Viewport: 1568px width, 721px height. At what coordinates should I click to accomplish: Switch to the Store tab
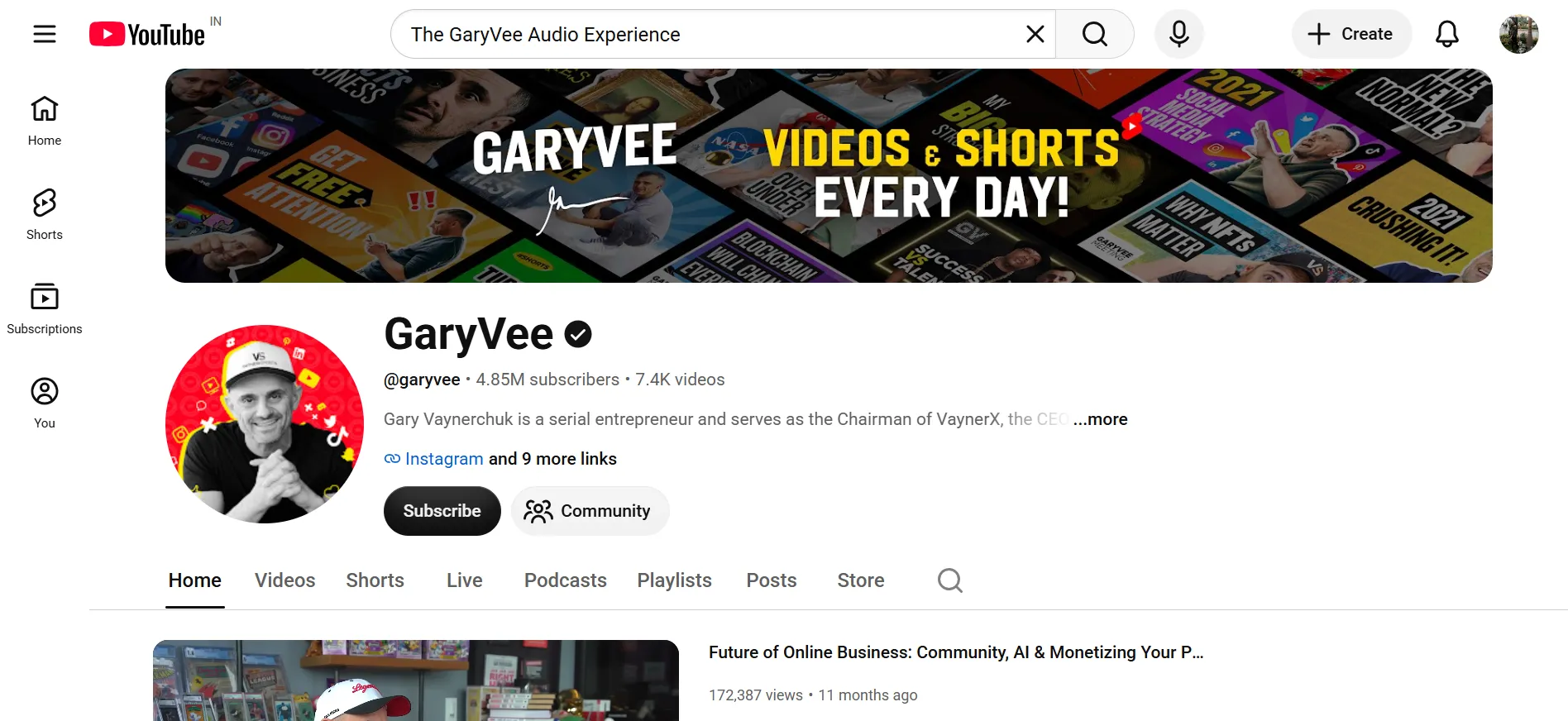pyautogui.click(x=861, y=580)
